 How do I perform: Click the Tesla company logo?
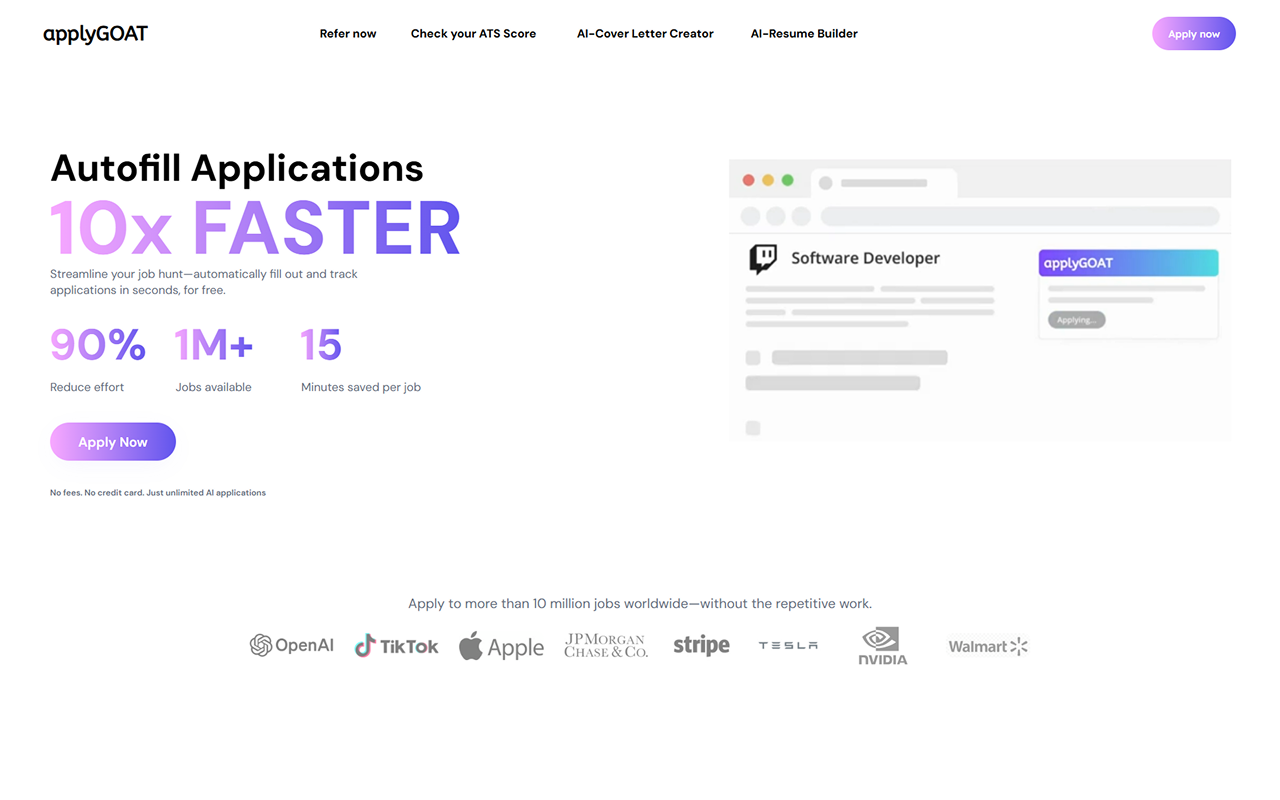(x=788, y=646)
